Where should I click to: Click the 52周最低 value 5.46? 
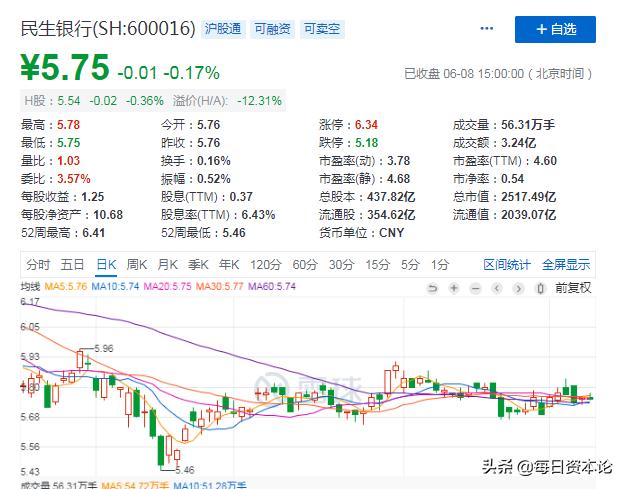click(234, 233)
